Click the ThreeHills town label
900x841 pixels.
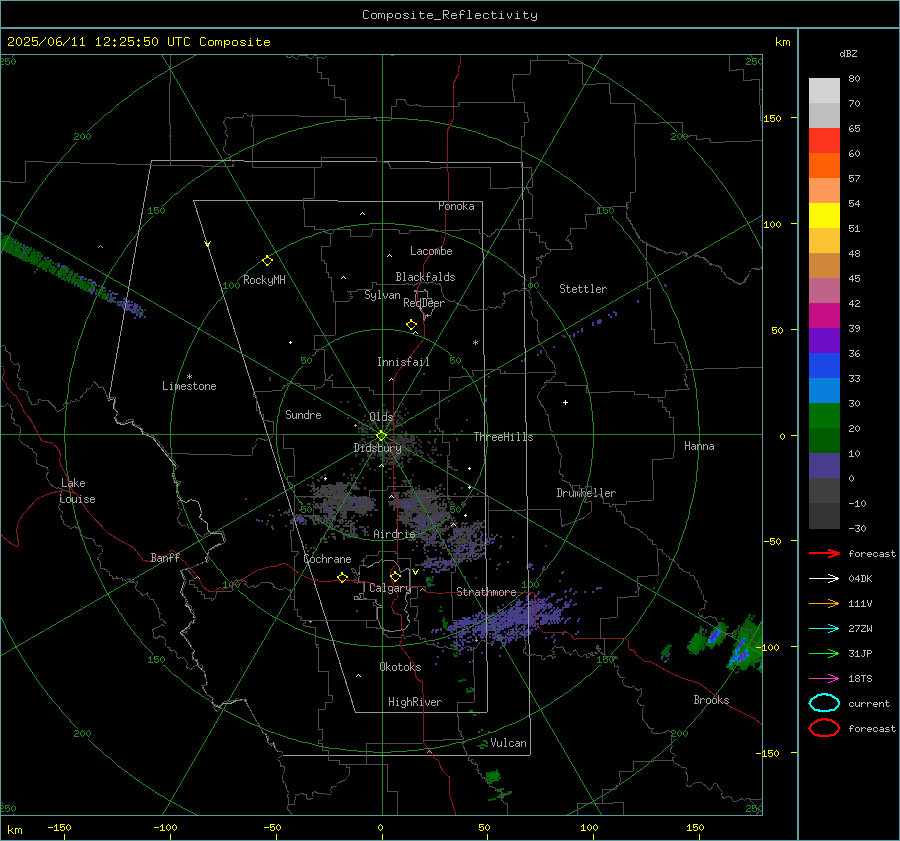pyautogui.click(x=503, y=437)
